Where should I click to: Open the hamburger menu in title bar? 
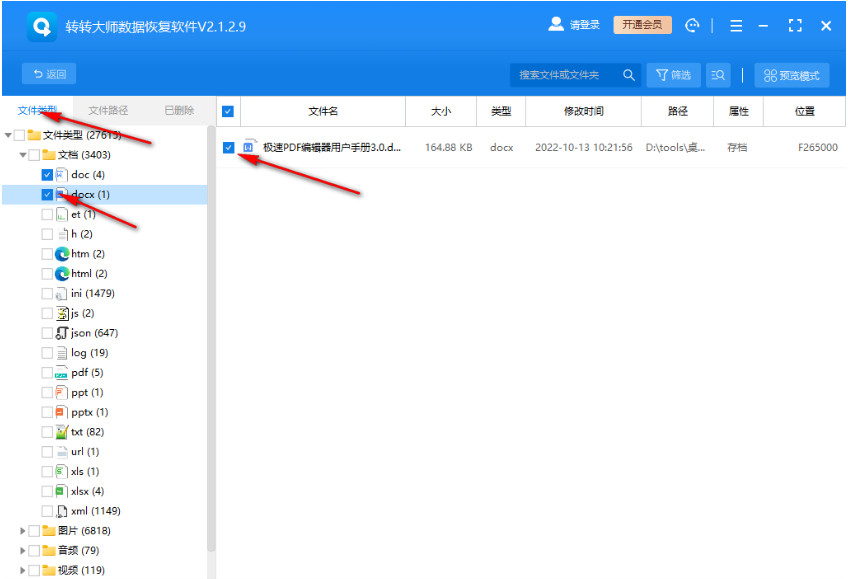[736, 26]
